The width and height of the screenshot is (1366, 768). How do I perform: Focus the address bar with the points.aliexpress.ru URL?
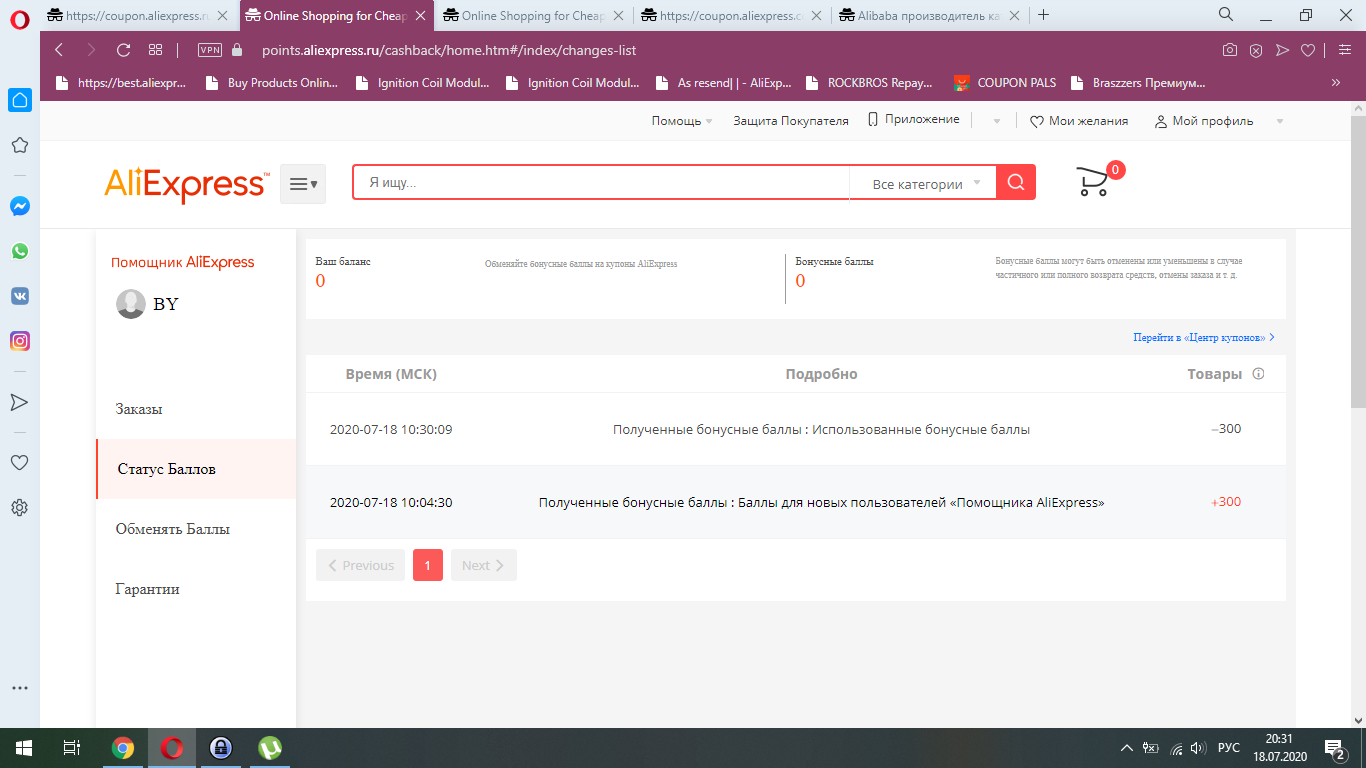pyautogui.click(x=449, y=50)
